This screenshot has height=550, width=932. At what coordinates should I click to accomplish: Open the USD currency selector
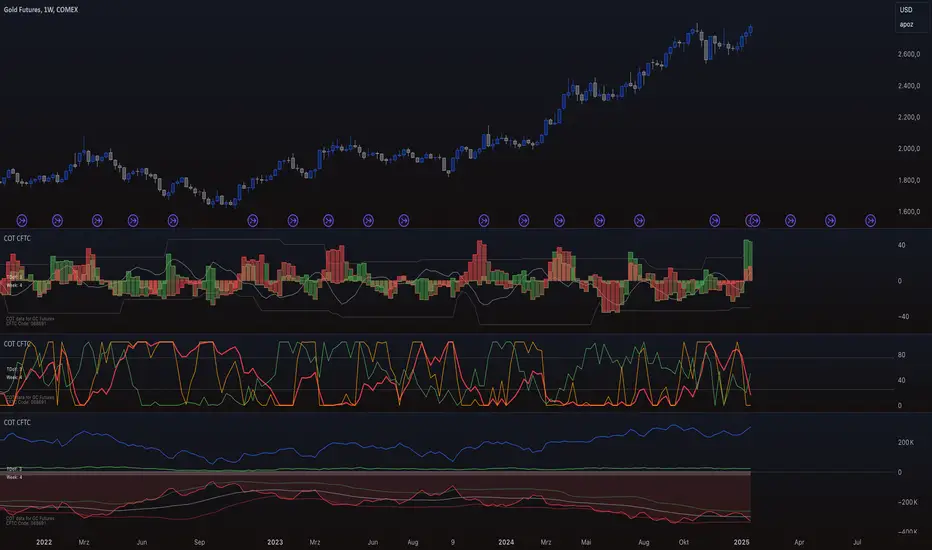click(906, 10)
